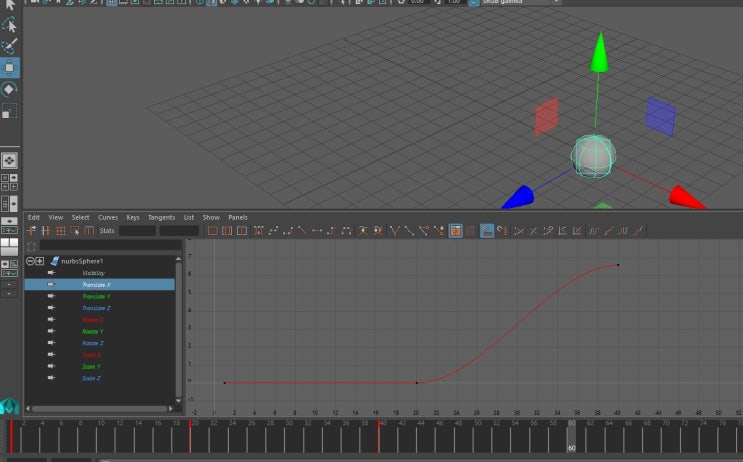Select the Lasso selection tool
Image resolution: width=743 pixels, height=462 pixels.
pyautogui.click(x=9, y=25)
